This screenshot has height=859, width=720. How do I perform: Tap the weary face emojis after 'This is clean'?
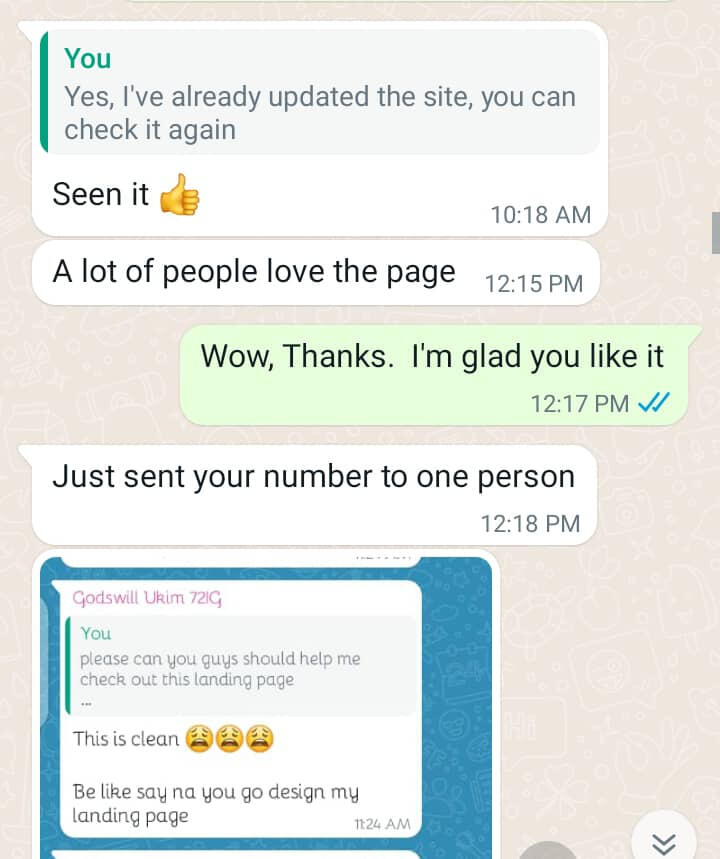click(229, 738)
